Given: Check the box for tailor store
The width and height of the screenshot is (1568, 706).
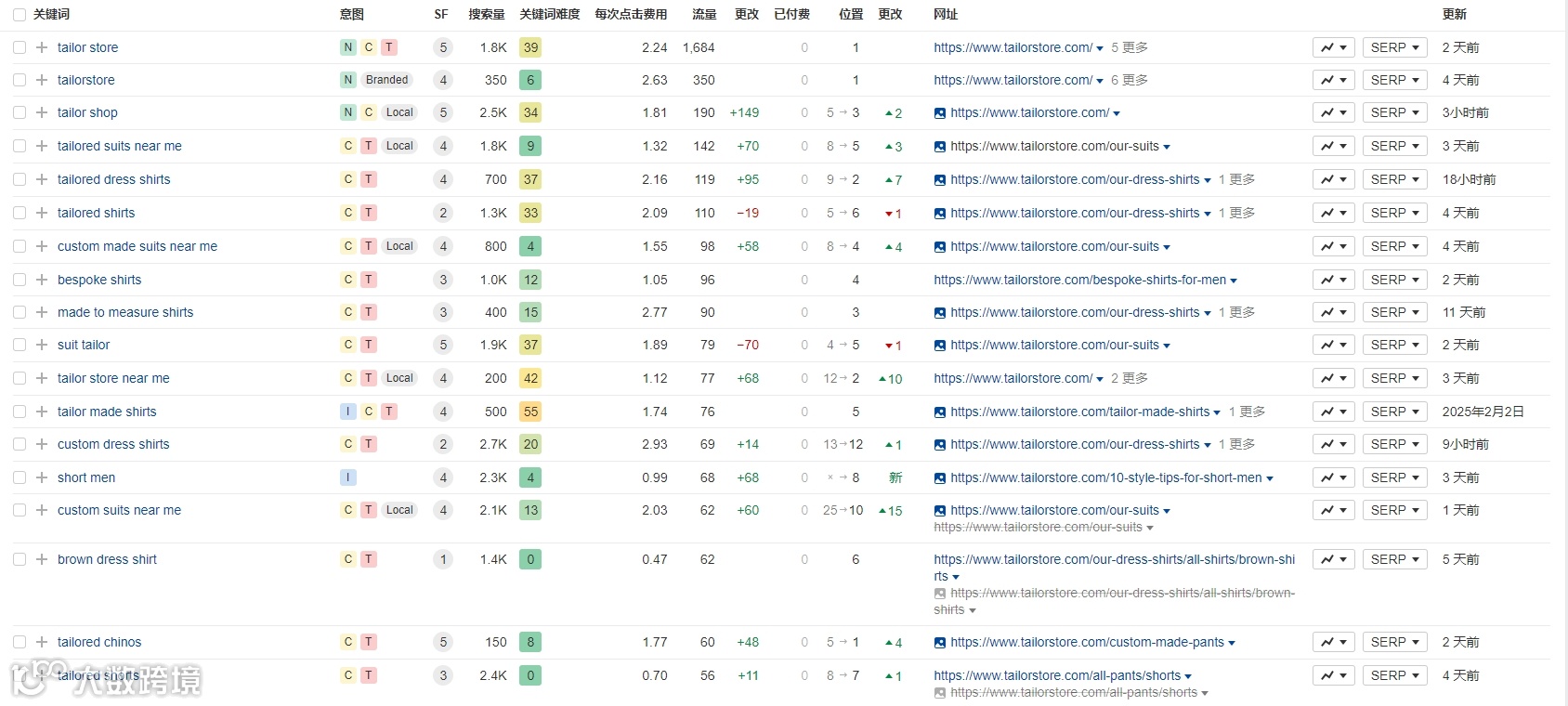Looking at the screenshot, I should (20, 47).
